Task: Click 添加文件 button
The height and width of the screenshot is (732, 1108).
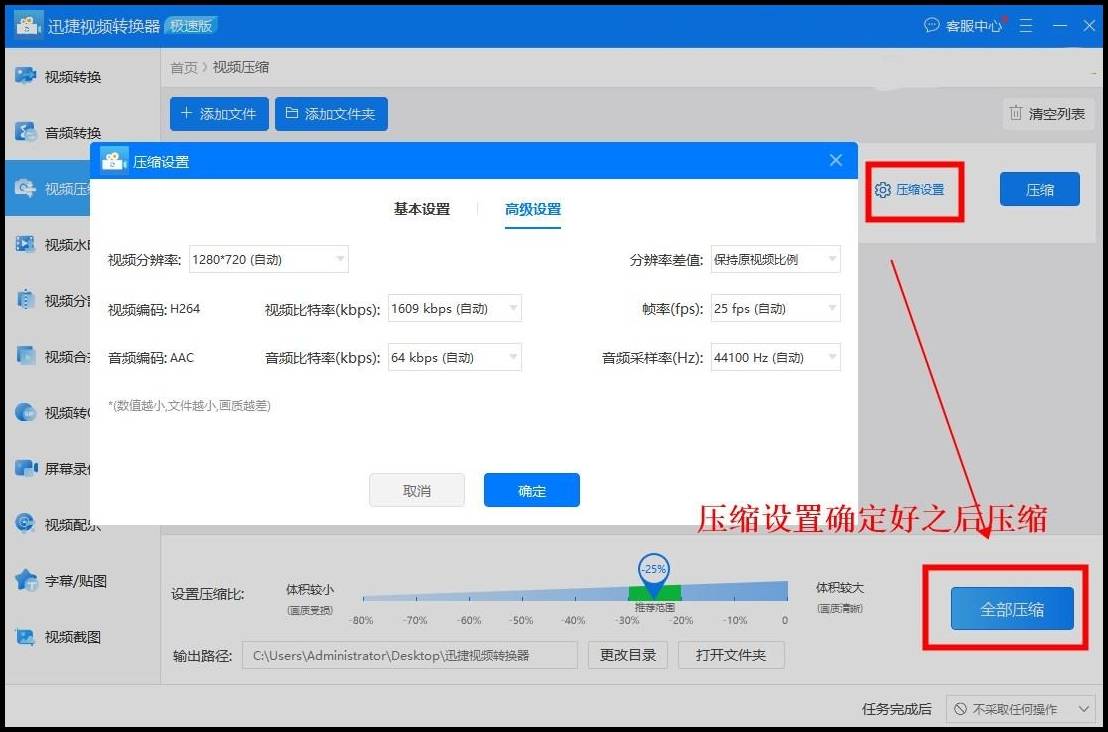Action: (219, 114)
